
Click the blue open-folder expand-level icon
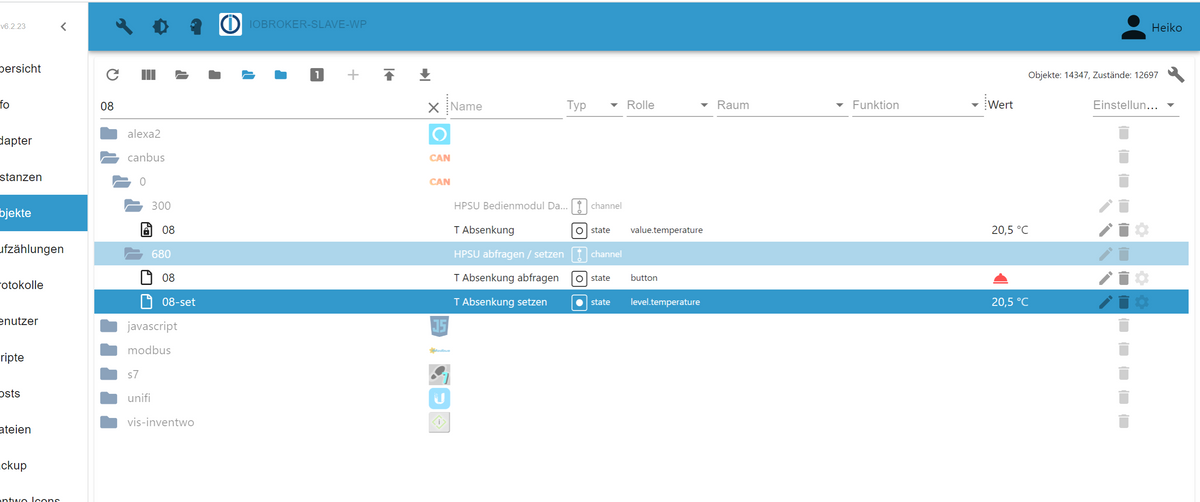248,75
